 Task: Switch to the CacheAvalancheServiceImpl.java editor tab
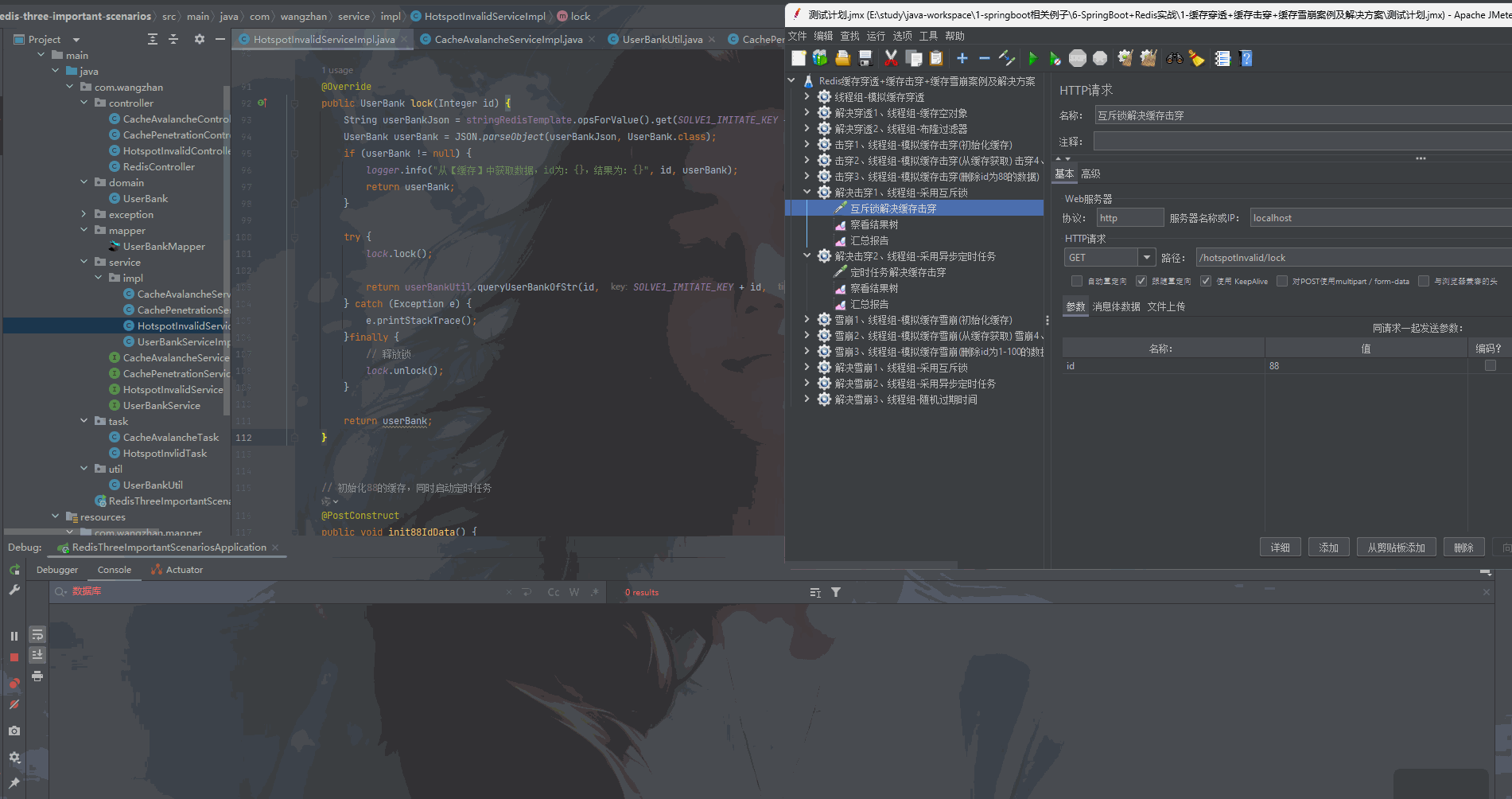[x=507, y=38]
